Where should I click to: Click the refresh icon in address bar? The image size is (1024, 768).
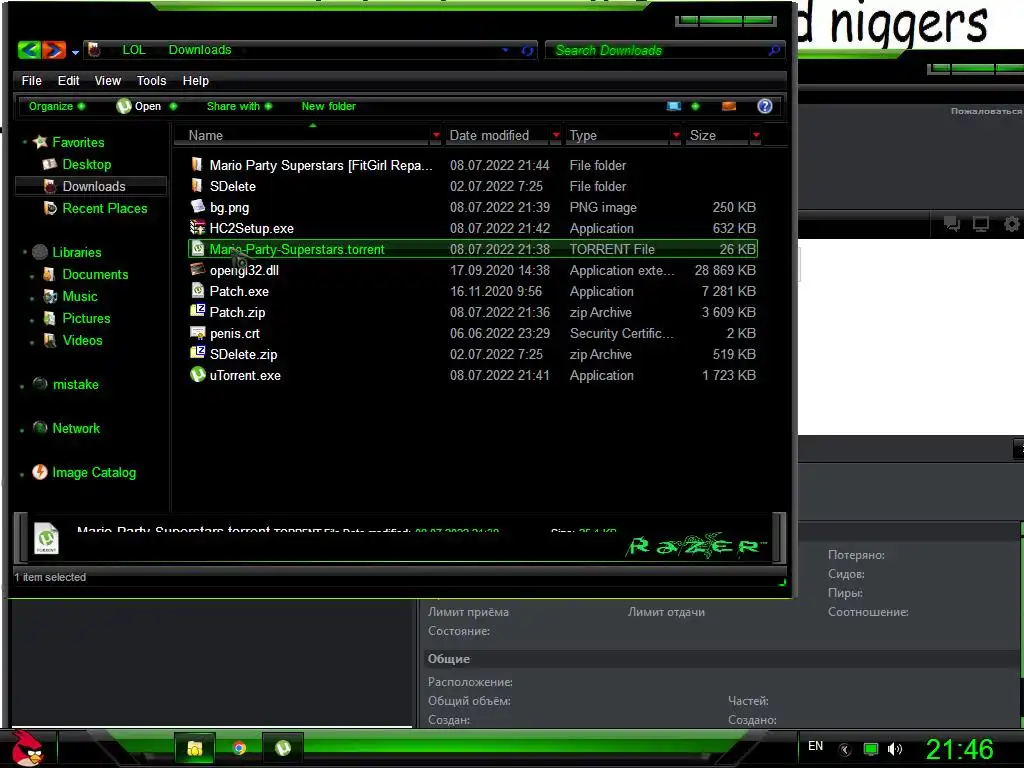[x=527, y=50]
